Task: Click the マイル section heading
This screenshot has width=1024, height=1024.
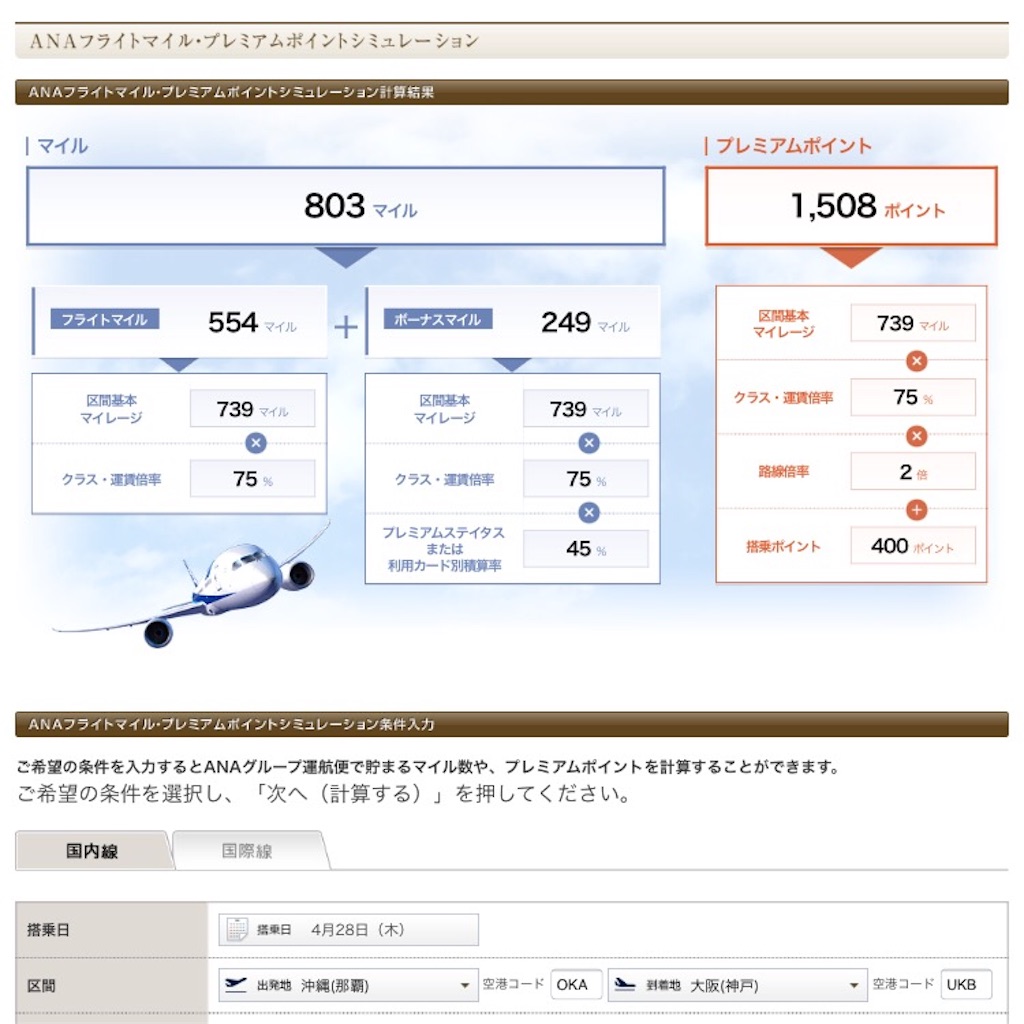Action: click(x=62, y=146)
